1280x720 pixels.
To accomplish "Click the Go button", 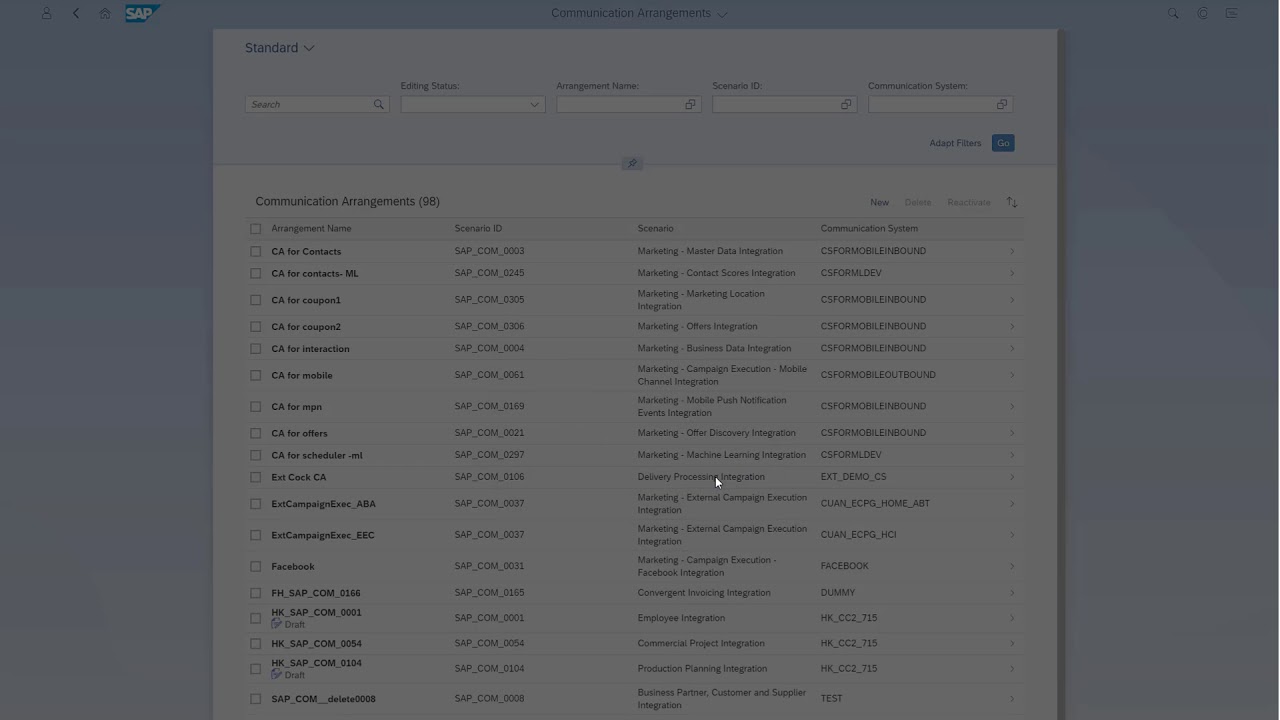I will point(1003,143).
